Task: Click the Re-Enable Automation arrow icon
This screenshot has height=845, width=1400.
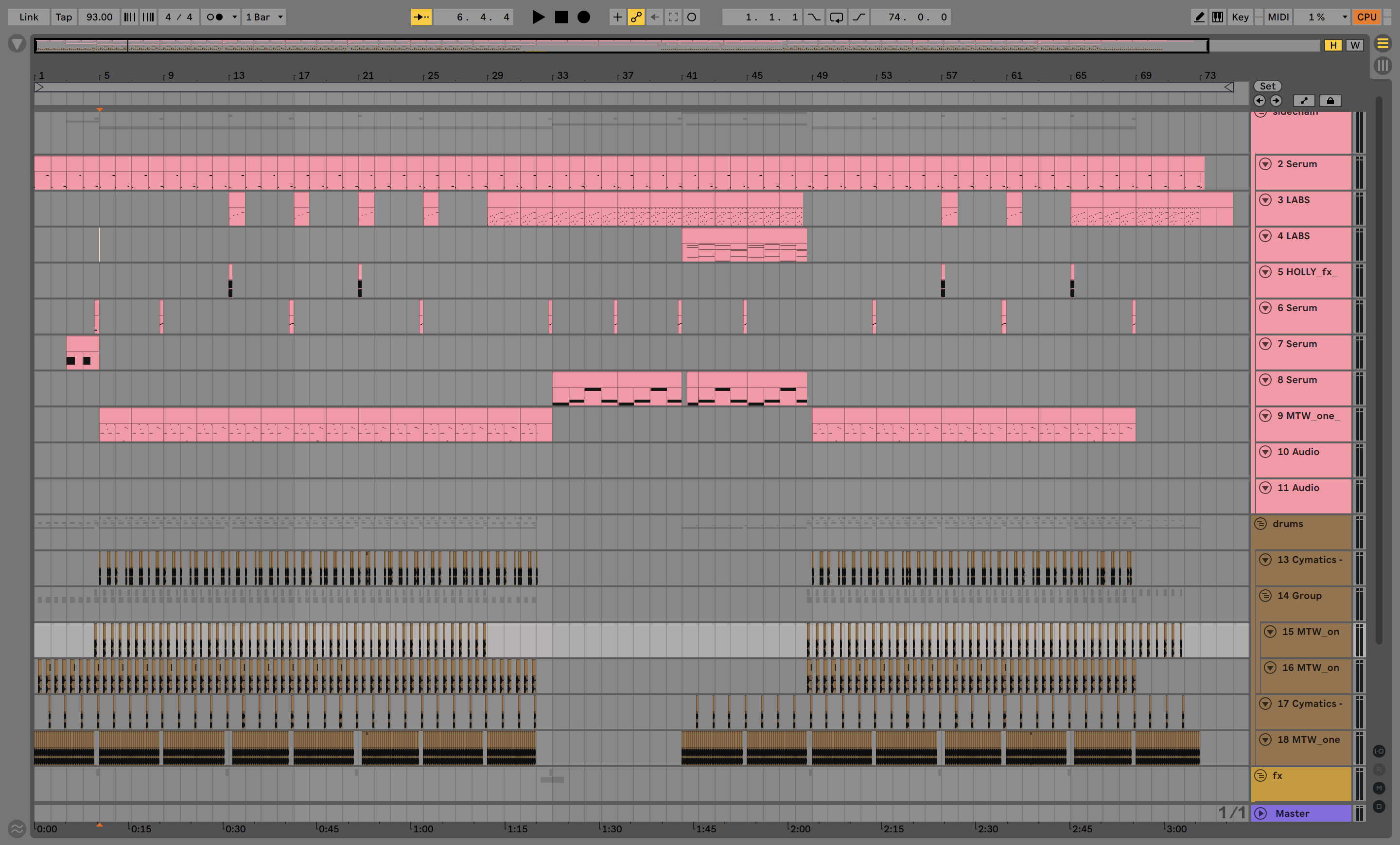Action: [x=654, y=17]
